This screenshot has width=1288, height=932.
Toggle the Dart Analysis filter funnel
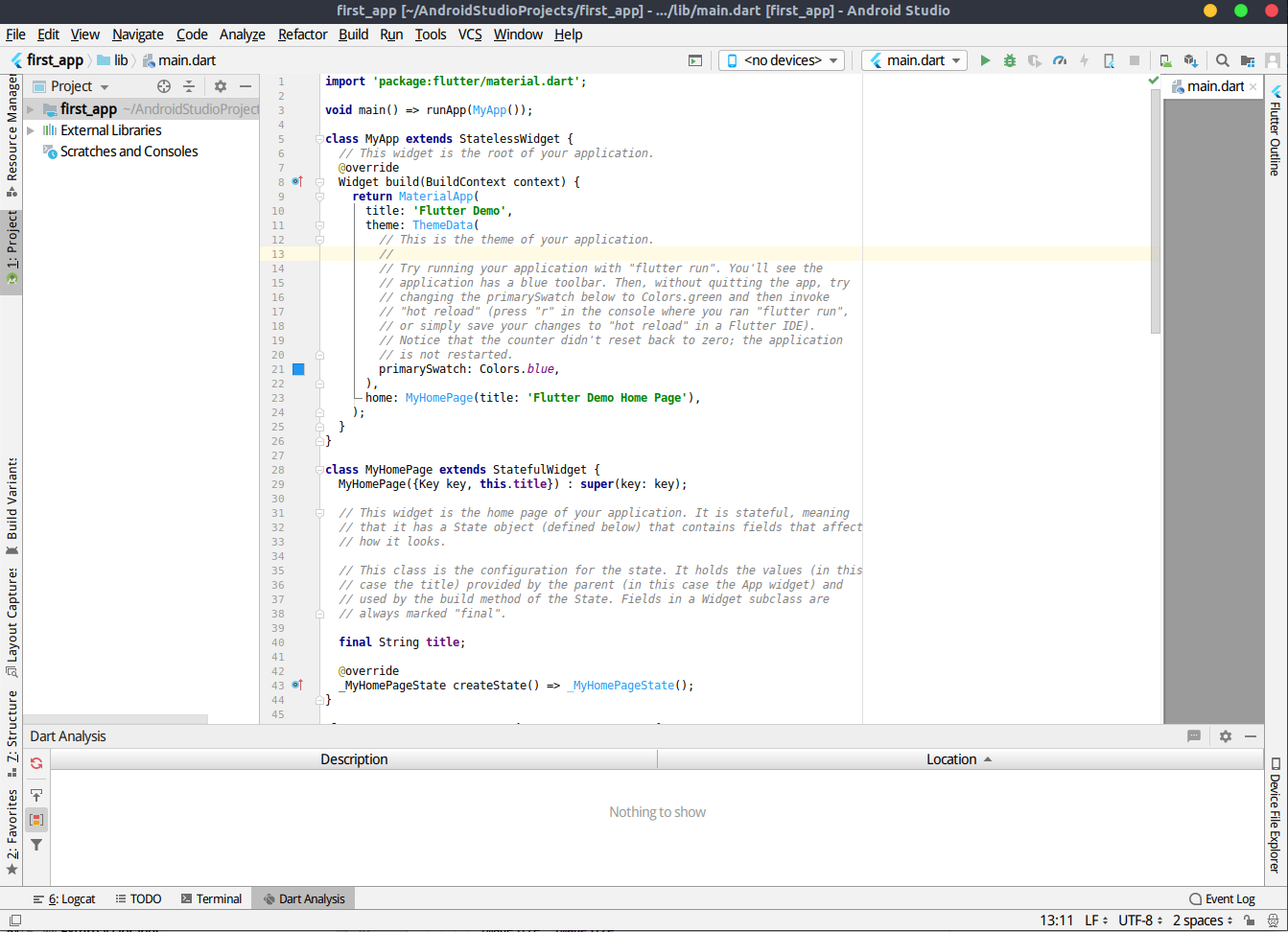[x=35, y=845]
